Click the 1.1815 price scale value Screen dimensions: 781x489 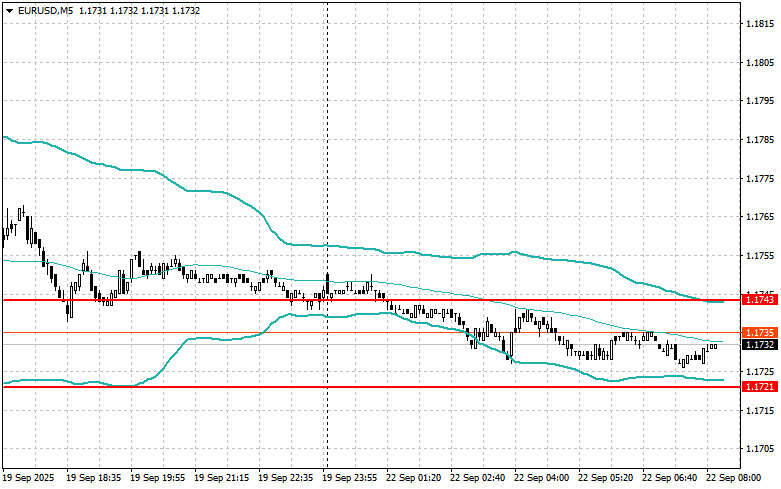(760, 24)
